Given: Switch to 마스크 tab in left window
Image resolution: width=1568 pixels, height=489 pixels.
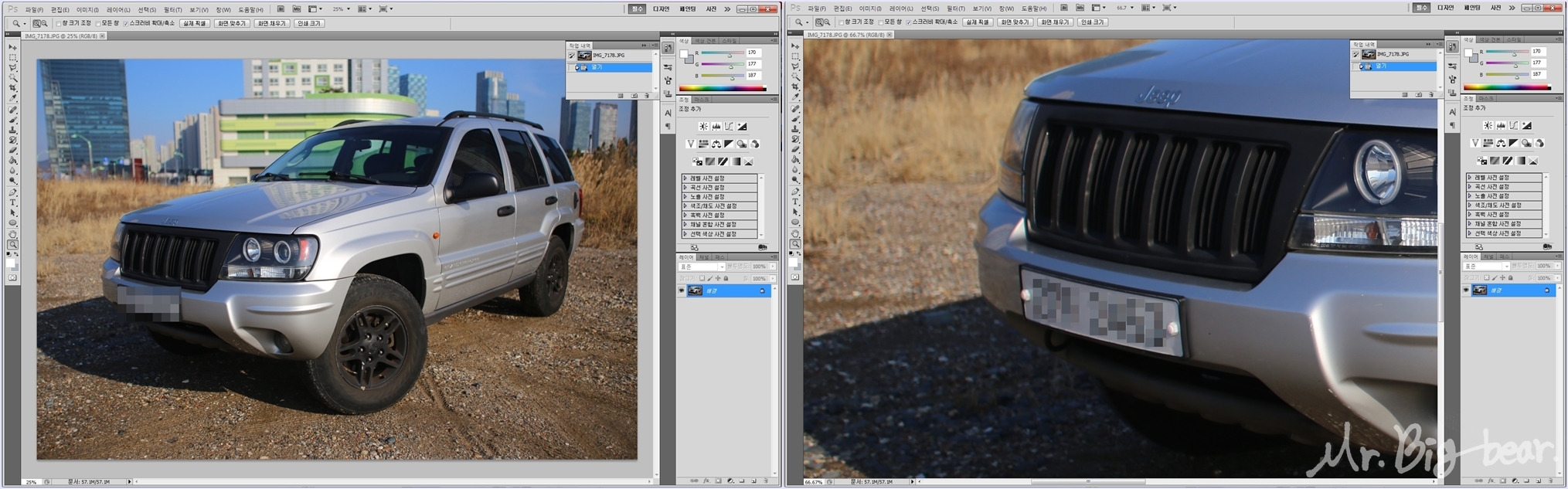Looking at the screenshot, I should coord(700,100).
